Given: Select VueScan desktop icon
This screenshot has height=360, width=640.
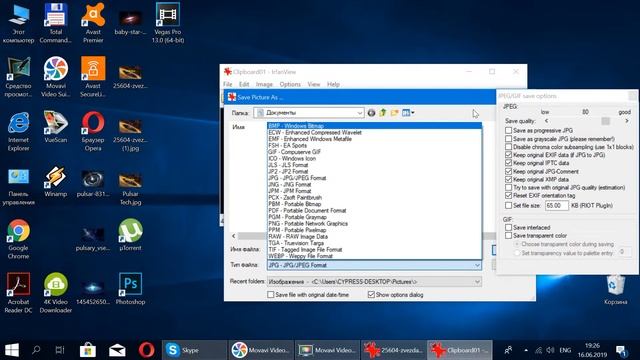Looking at the screenshot, I should click(56, 127).
